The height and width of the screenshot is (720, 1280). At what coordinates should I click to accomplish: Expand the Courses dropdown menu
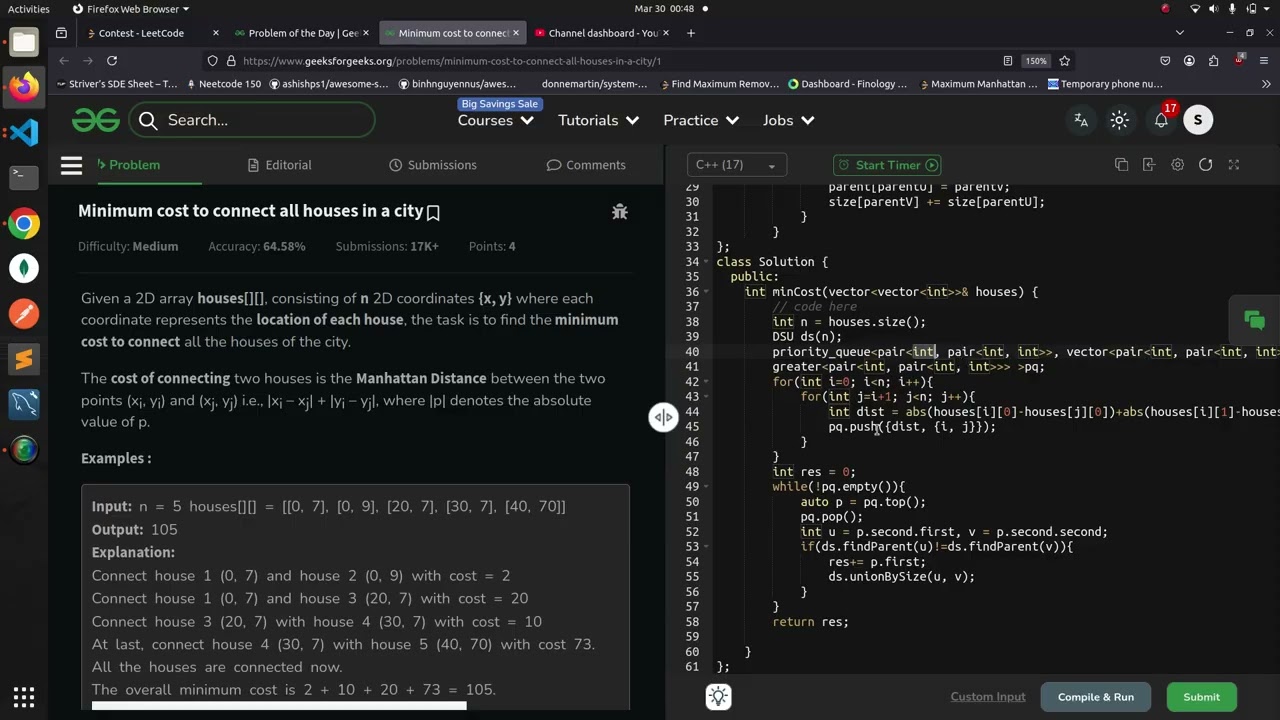pyautogui.click(x=495, y=120)
